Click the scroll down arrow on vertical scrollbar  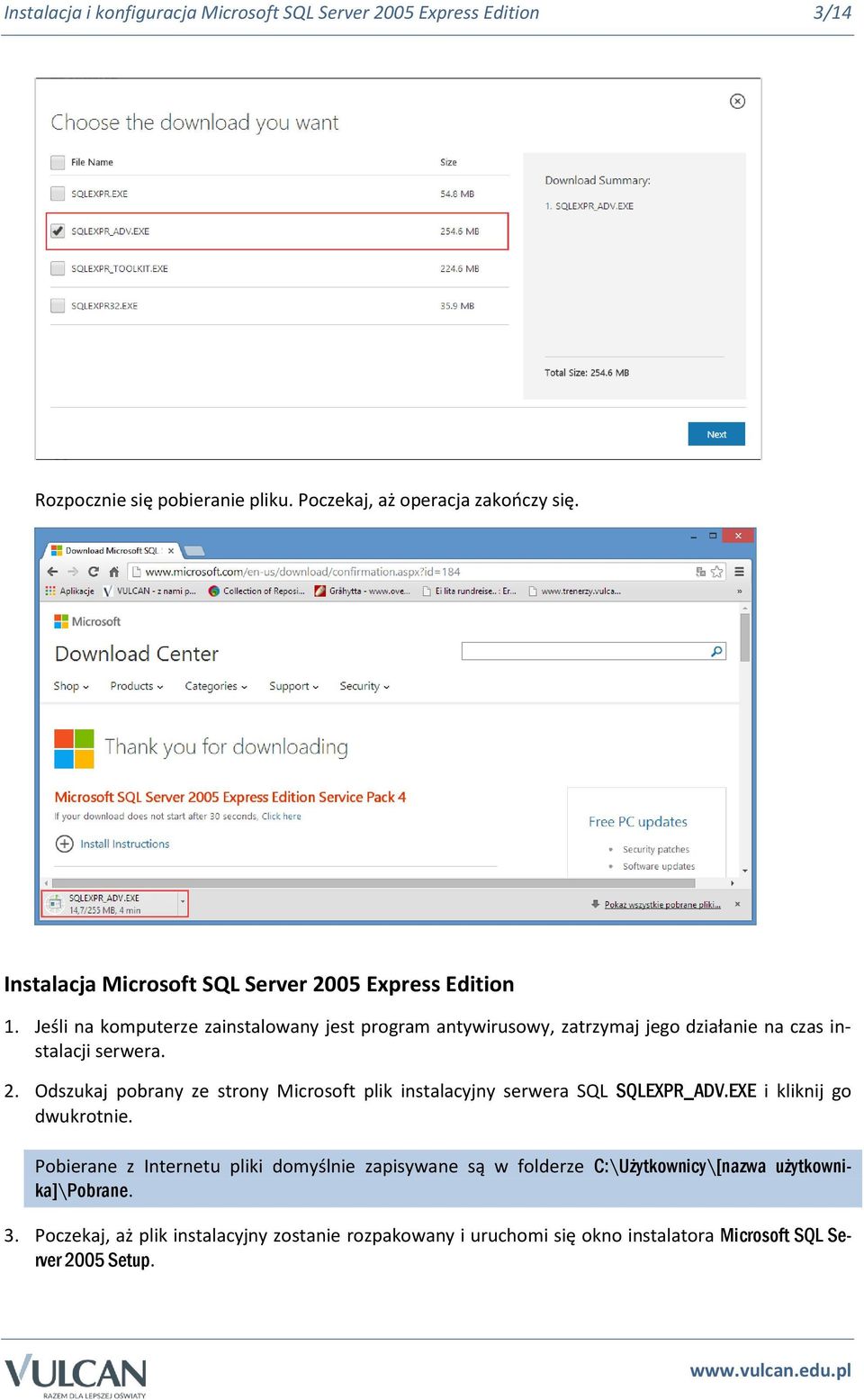(745, 871)
